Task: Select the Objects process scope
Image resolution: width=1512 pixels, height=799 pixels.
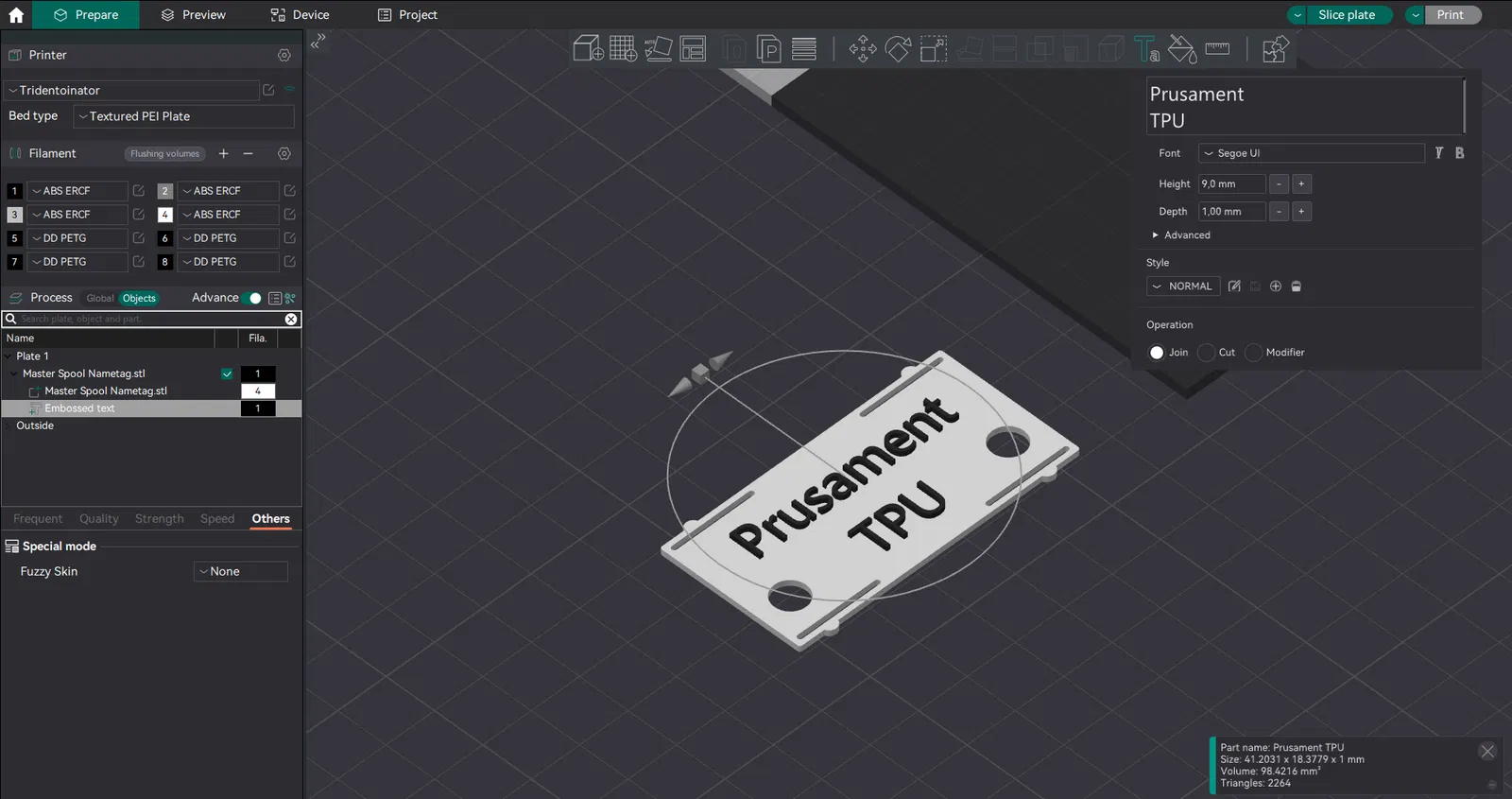Action: coord(139,298)
